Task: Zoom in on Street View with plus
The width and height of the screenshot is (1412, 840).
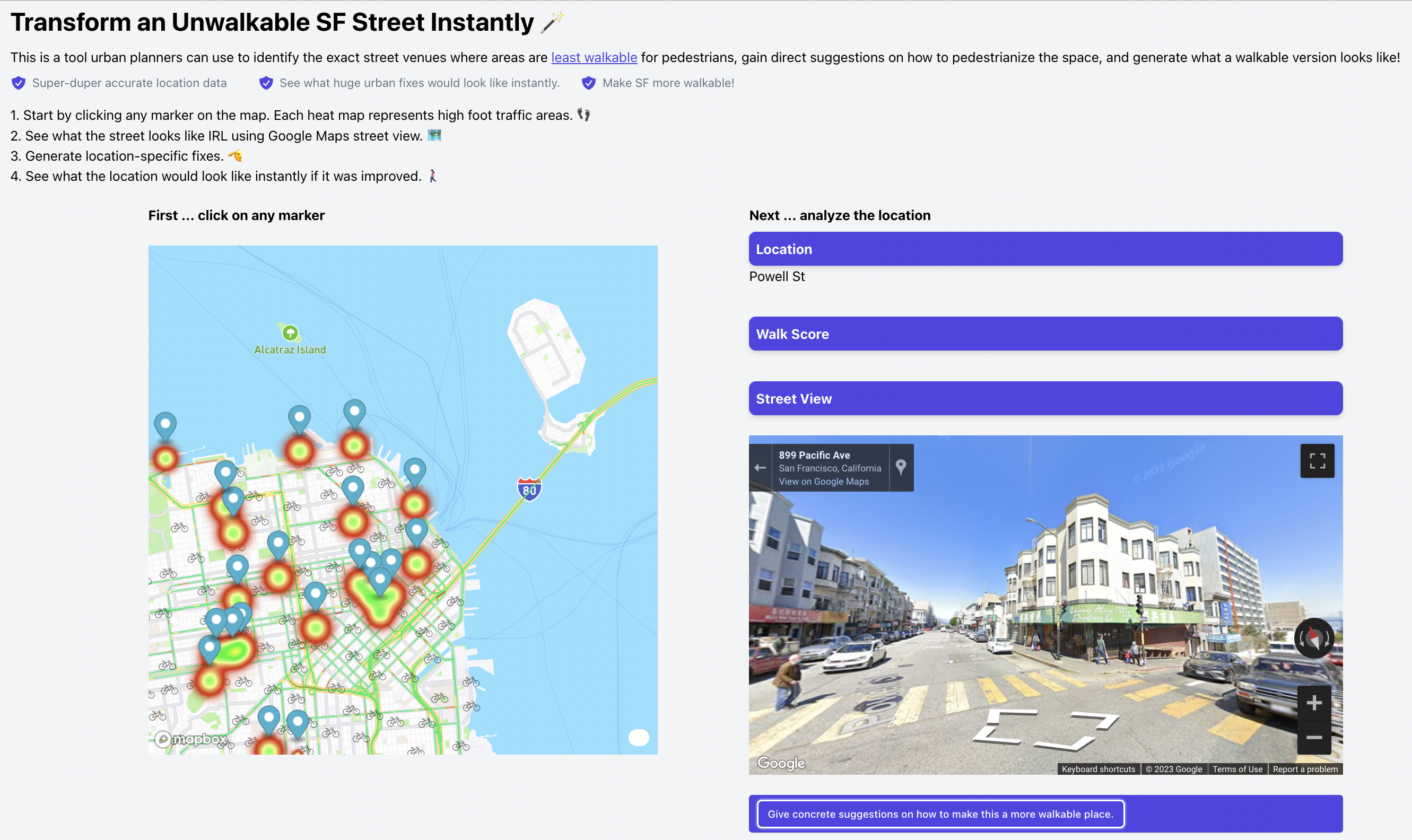Action: click(1313, 703)
